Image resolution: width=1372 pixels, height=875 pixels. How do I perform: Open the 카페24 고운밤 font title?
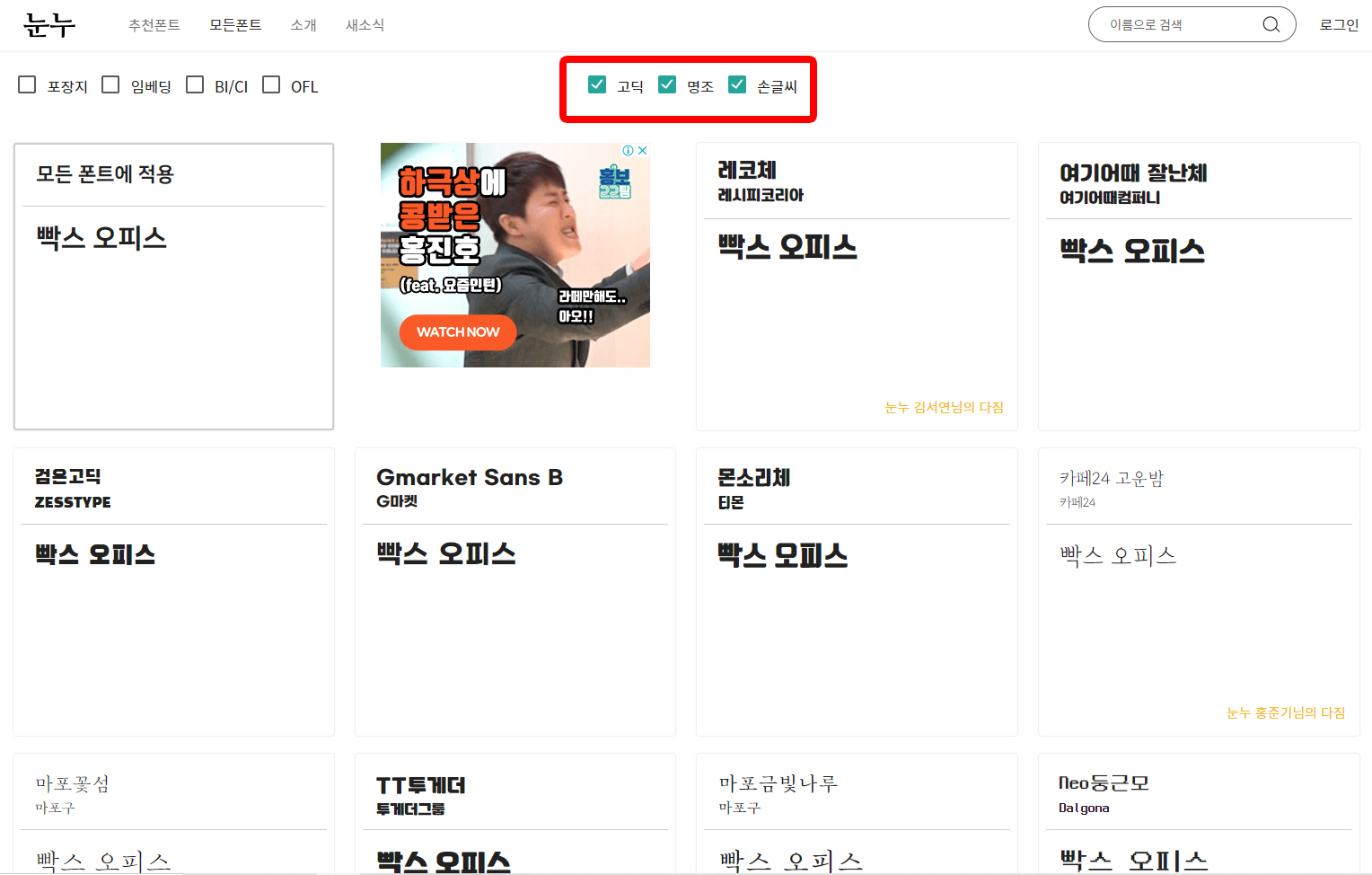[x=1112, y=478]
